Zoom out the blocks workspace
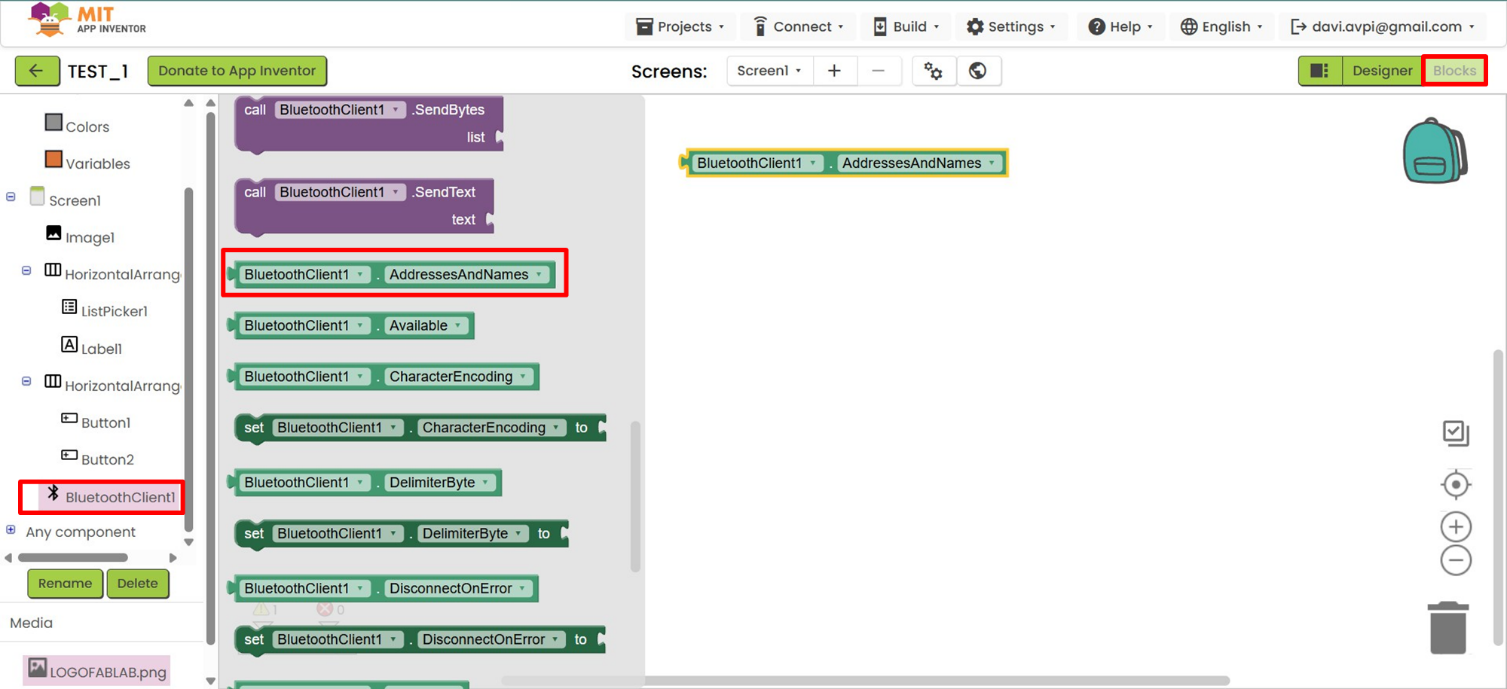The width and height of the screenshot is (1507, 689). pyautogui.click(x=1456, y=560)
